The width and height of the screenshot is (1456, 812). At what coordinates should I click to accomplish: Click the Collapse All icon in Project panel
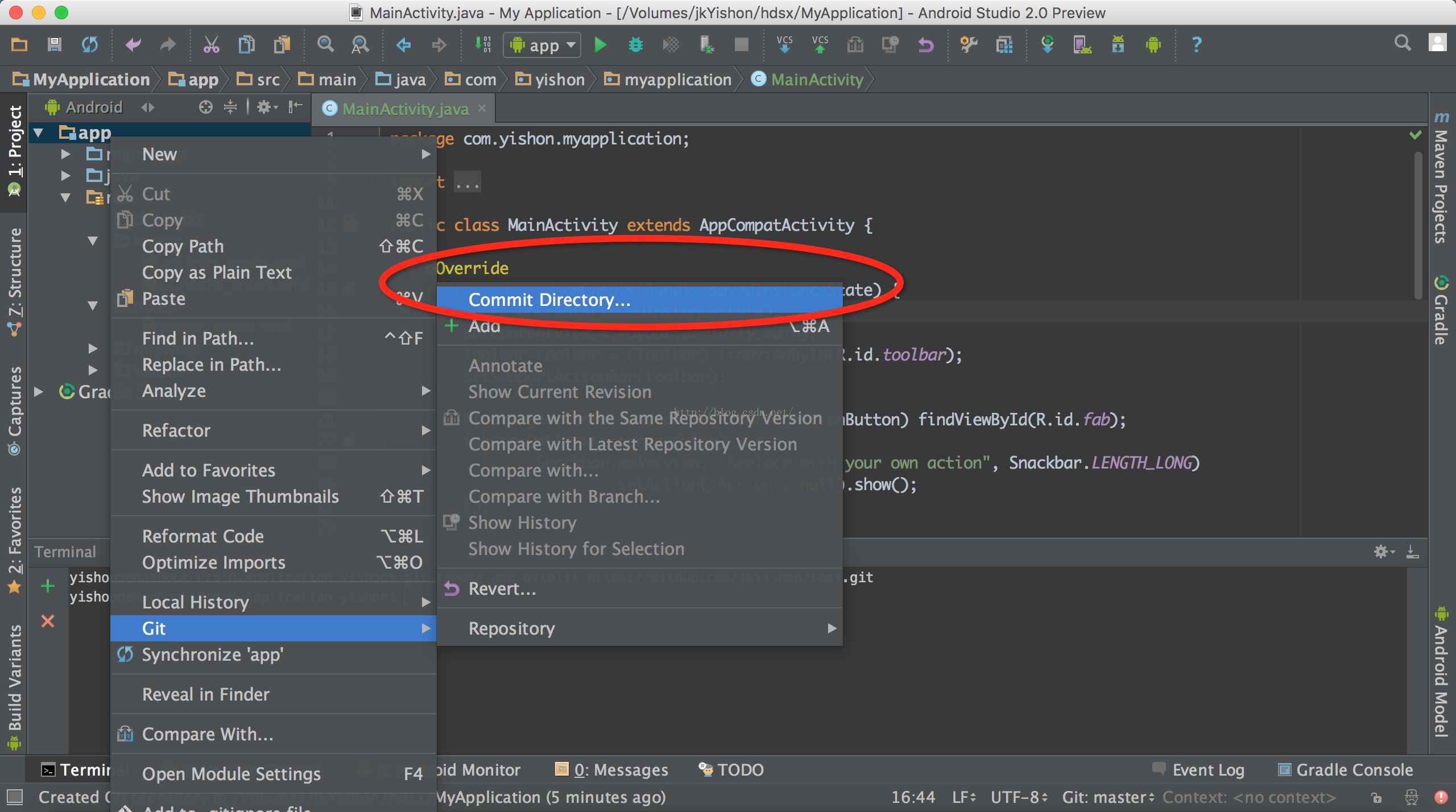(x=230, y=107)
